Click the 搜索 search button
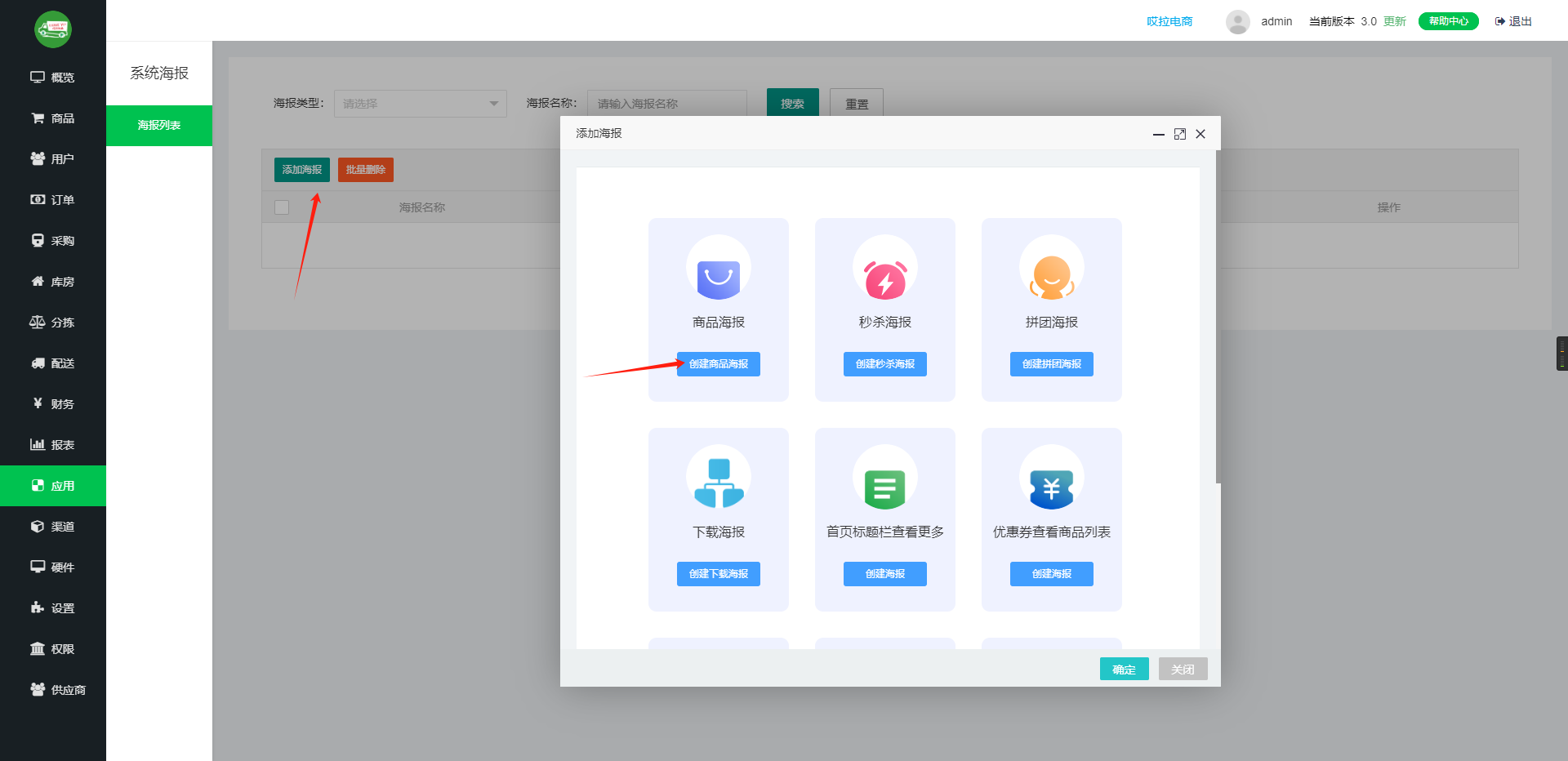The width and height of the screenshot is (1568, 761). click(792, 104)
